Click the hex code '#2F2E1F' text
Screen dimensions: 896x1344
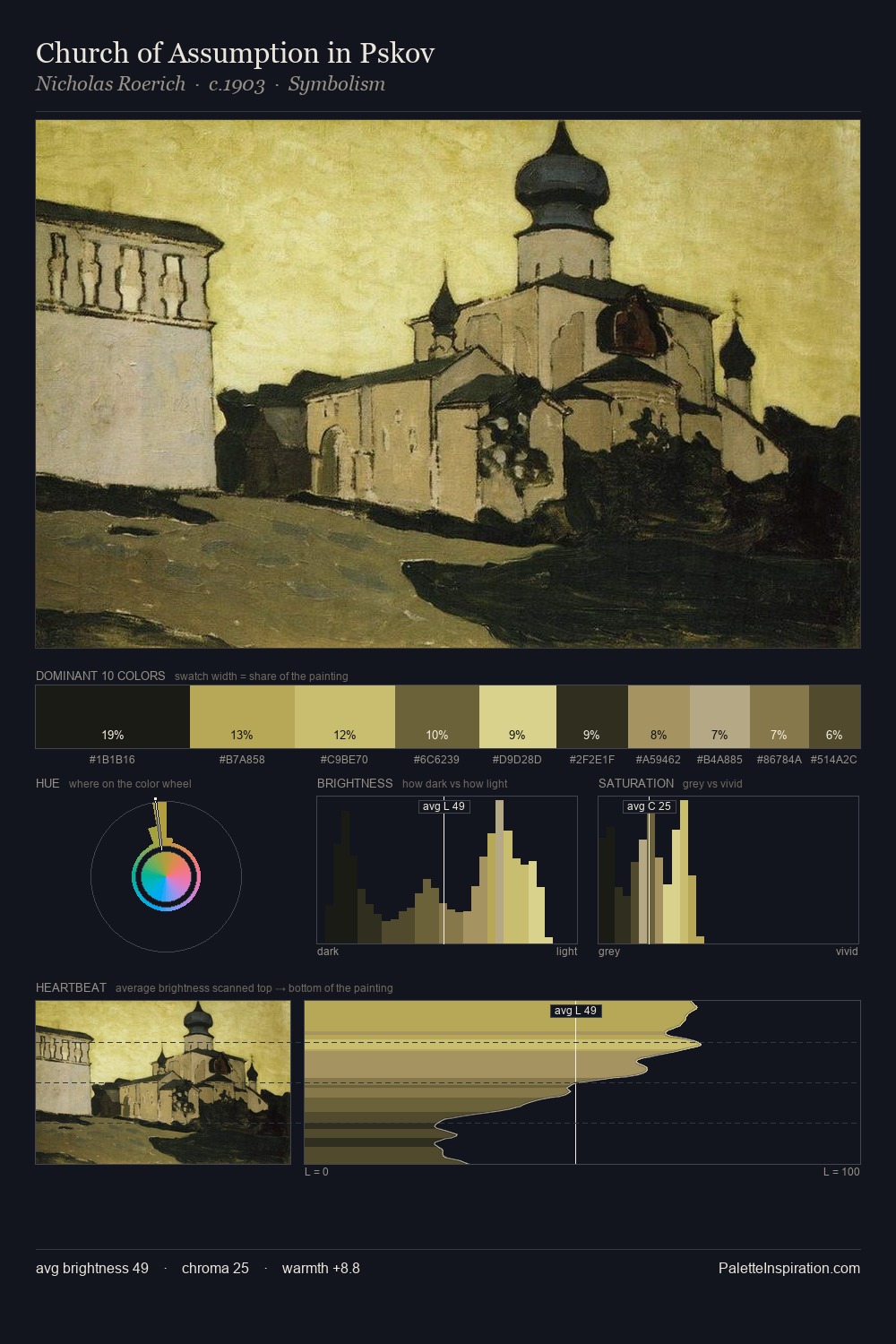(591, 759)
